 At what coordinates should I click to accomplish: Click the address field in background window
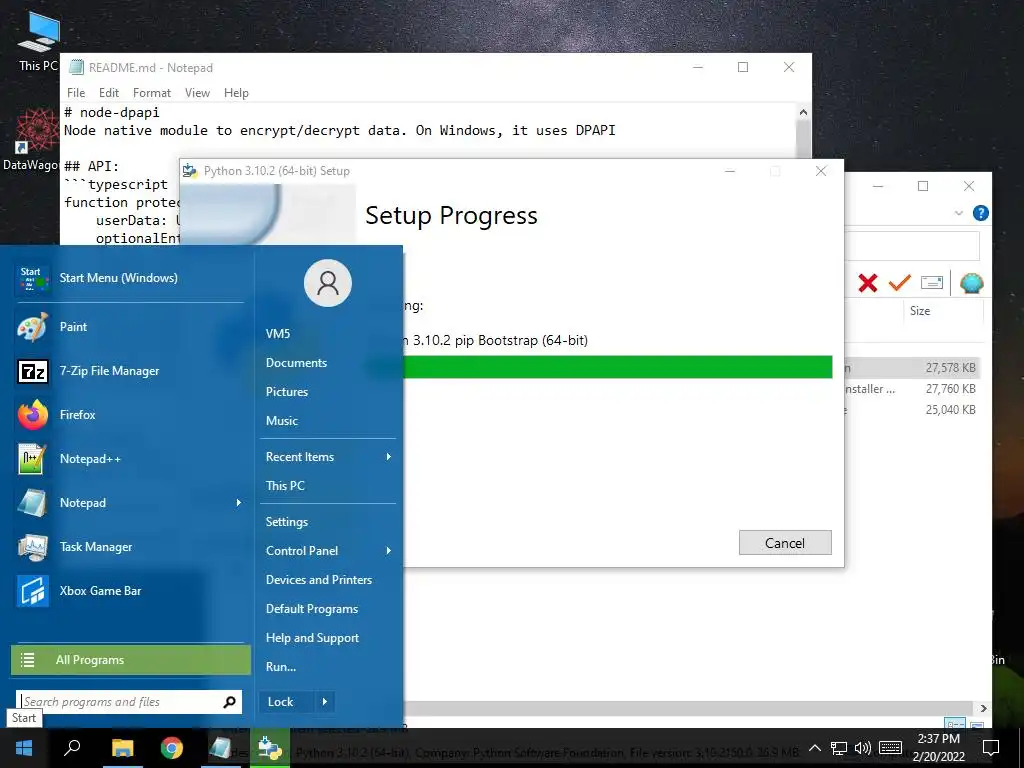click(x=912, y=246)
